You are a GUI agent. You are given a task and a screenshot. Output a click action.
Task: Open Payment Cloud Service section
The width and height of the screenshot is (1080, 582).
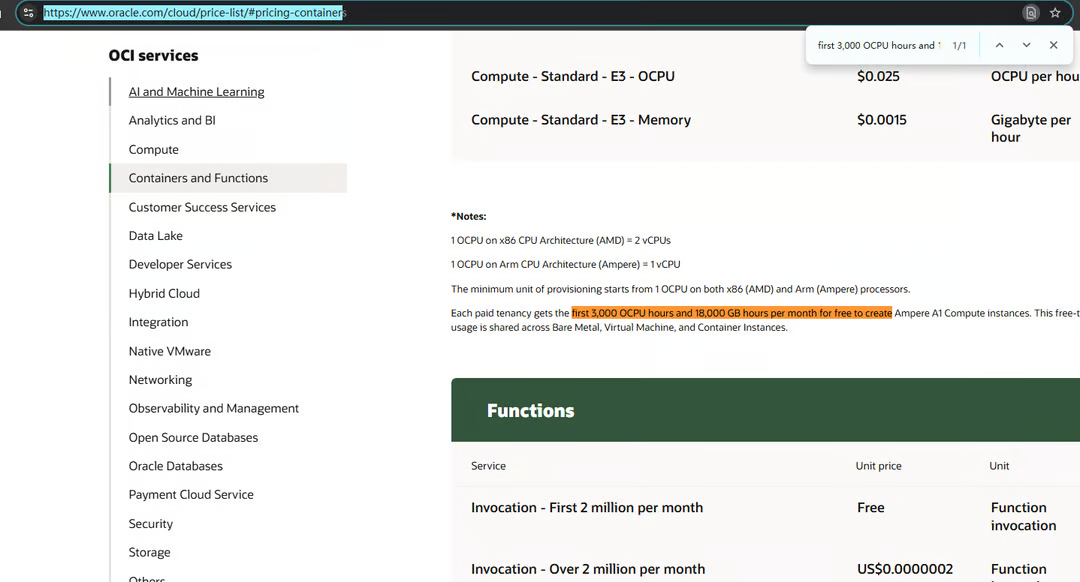click(x=191, y=495)
